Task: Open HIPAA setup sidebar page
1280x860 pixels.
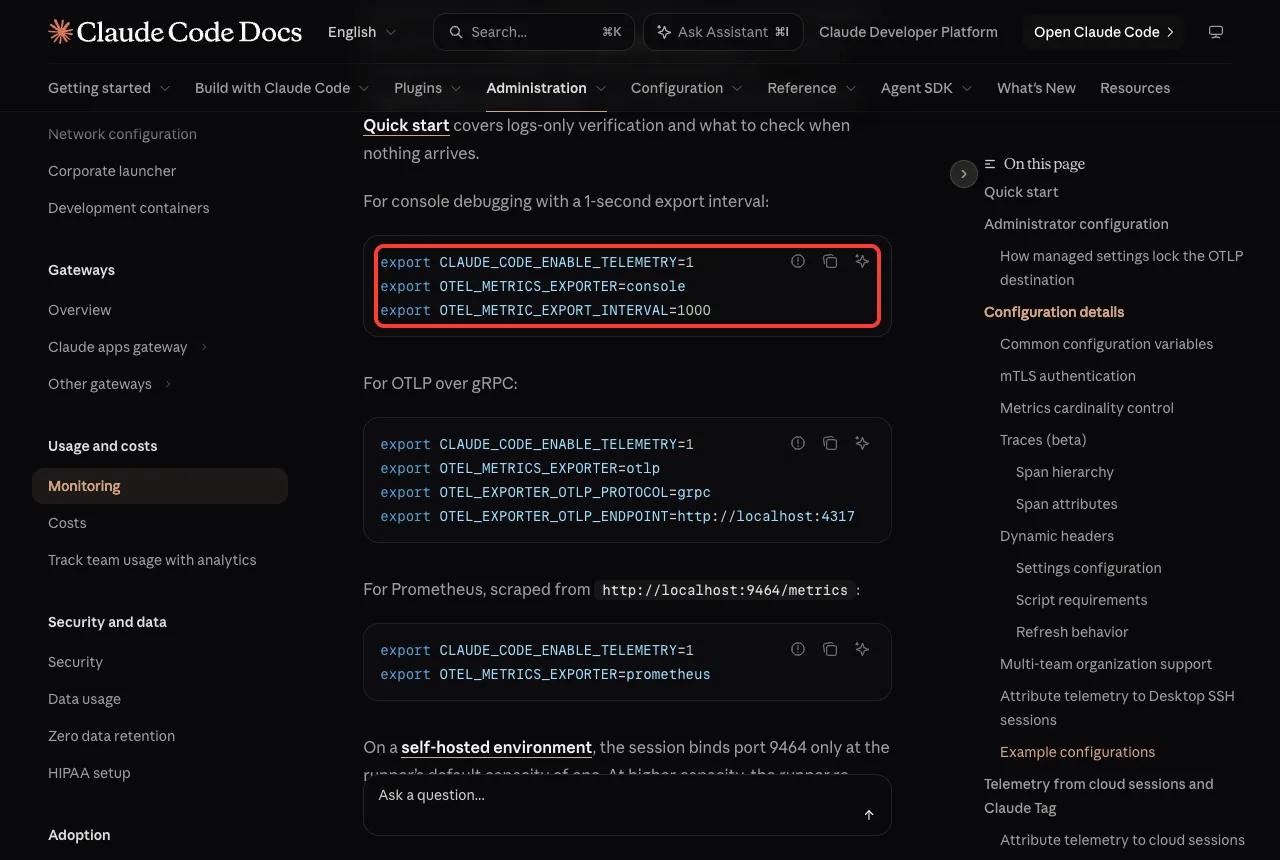Action: (89, 773)
